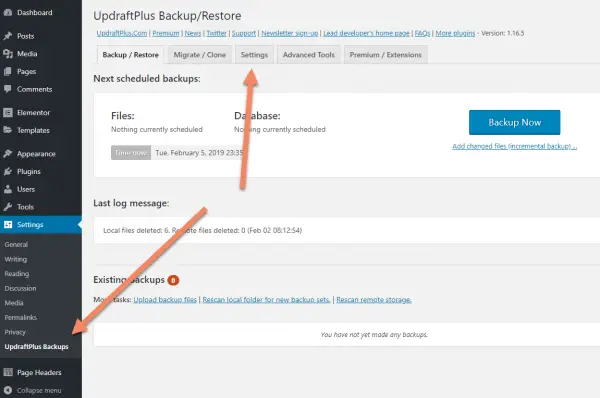Click the Backup Now button

click(514, 122)
